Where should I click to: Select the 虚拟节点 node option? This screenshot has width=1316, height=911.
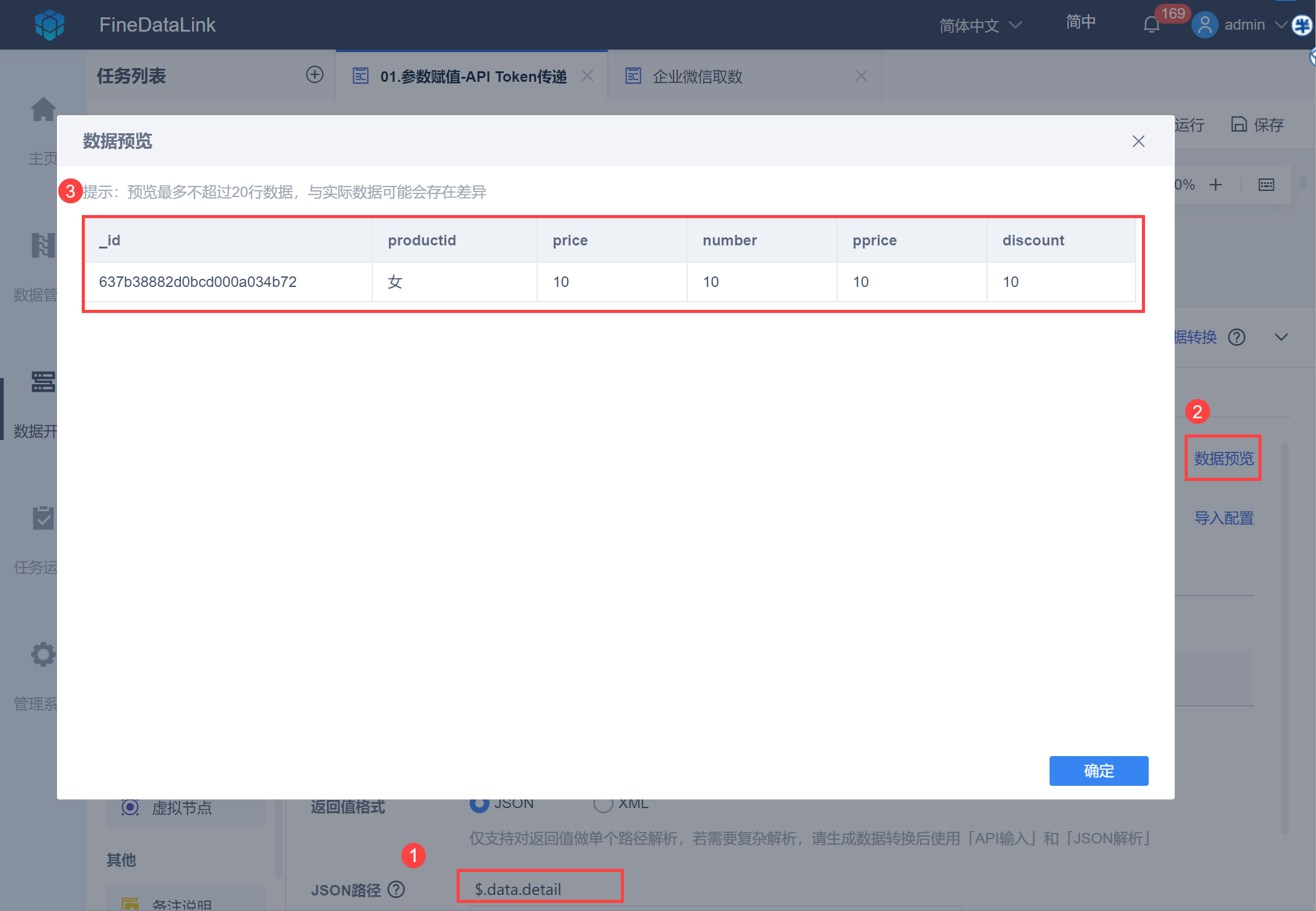coord(181,808)
